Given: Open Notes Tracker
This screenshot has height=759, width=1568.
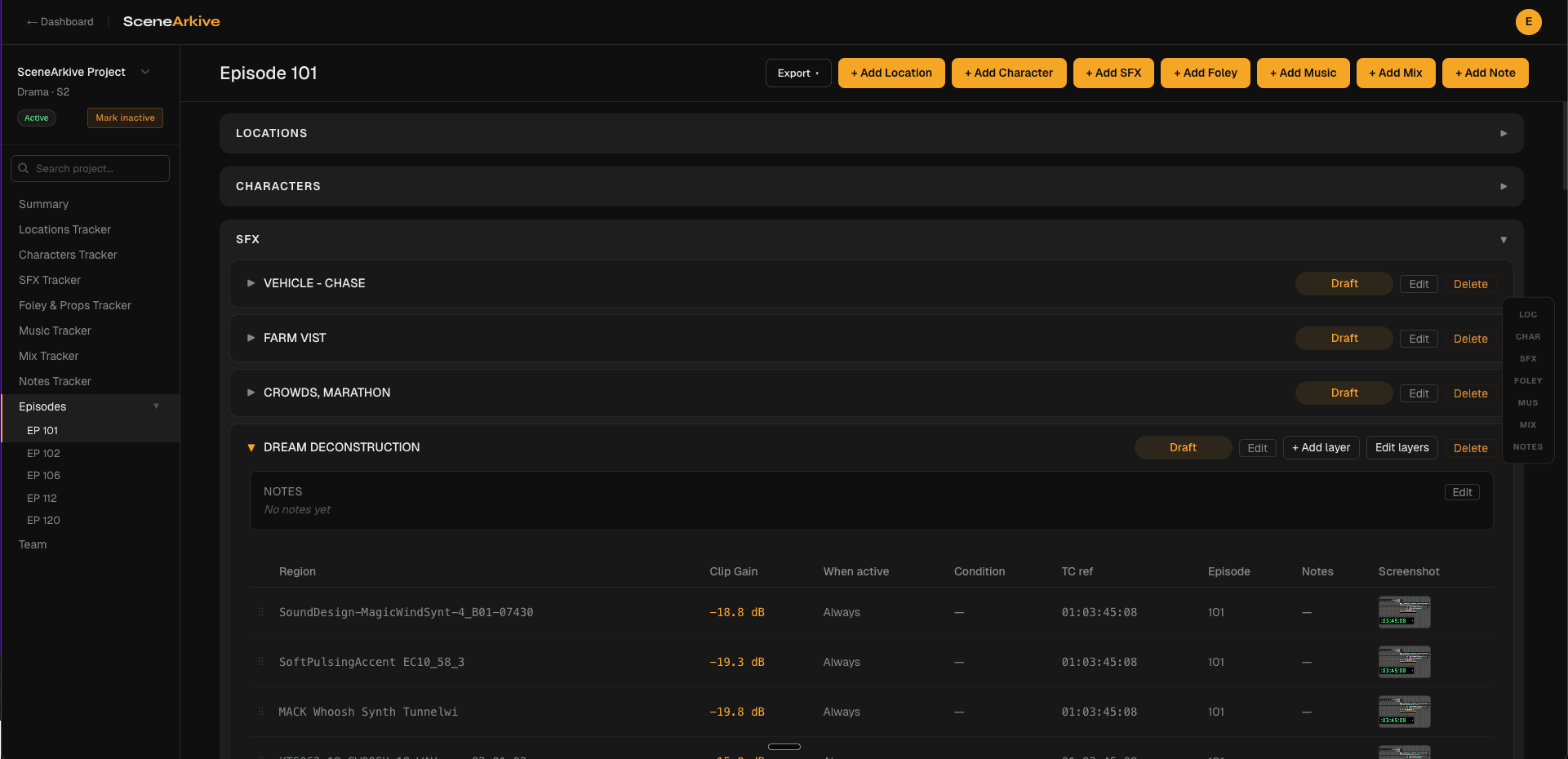Looking at the screenshot, I should point(55,381).
